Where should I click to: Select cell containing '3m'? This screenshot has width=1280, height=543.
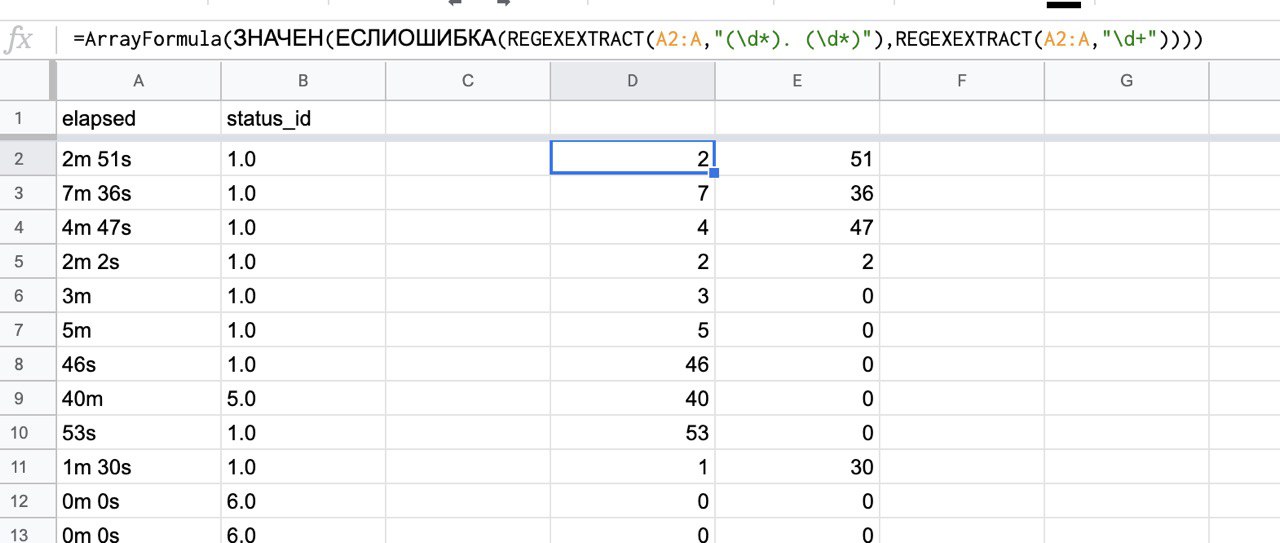point(138,296)
